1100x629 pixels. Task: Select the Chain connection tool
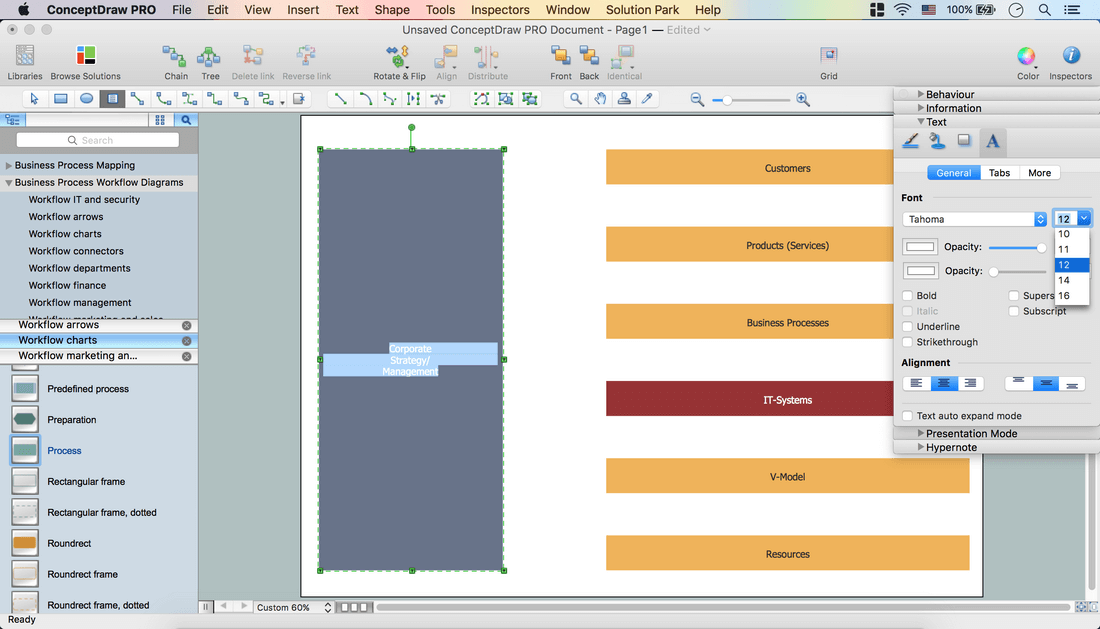click(175, 57)
